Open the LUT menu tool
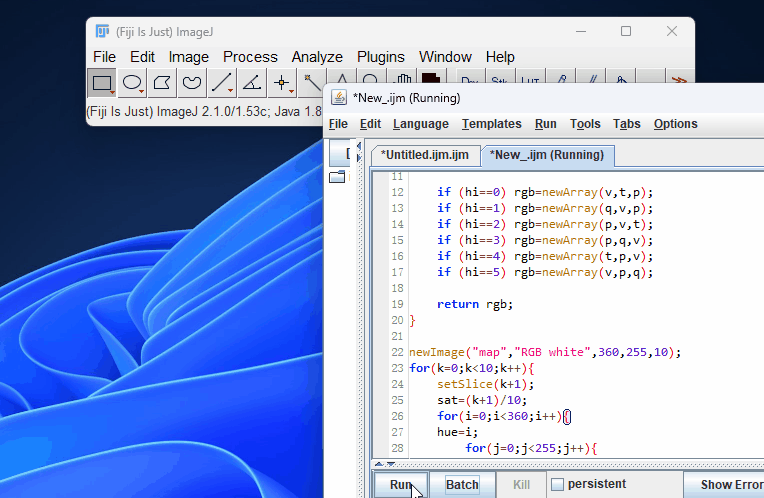Screen dimensions: 764x498 pos(530,77)
